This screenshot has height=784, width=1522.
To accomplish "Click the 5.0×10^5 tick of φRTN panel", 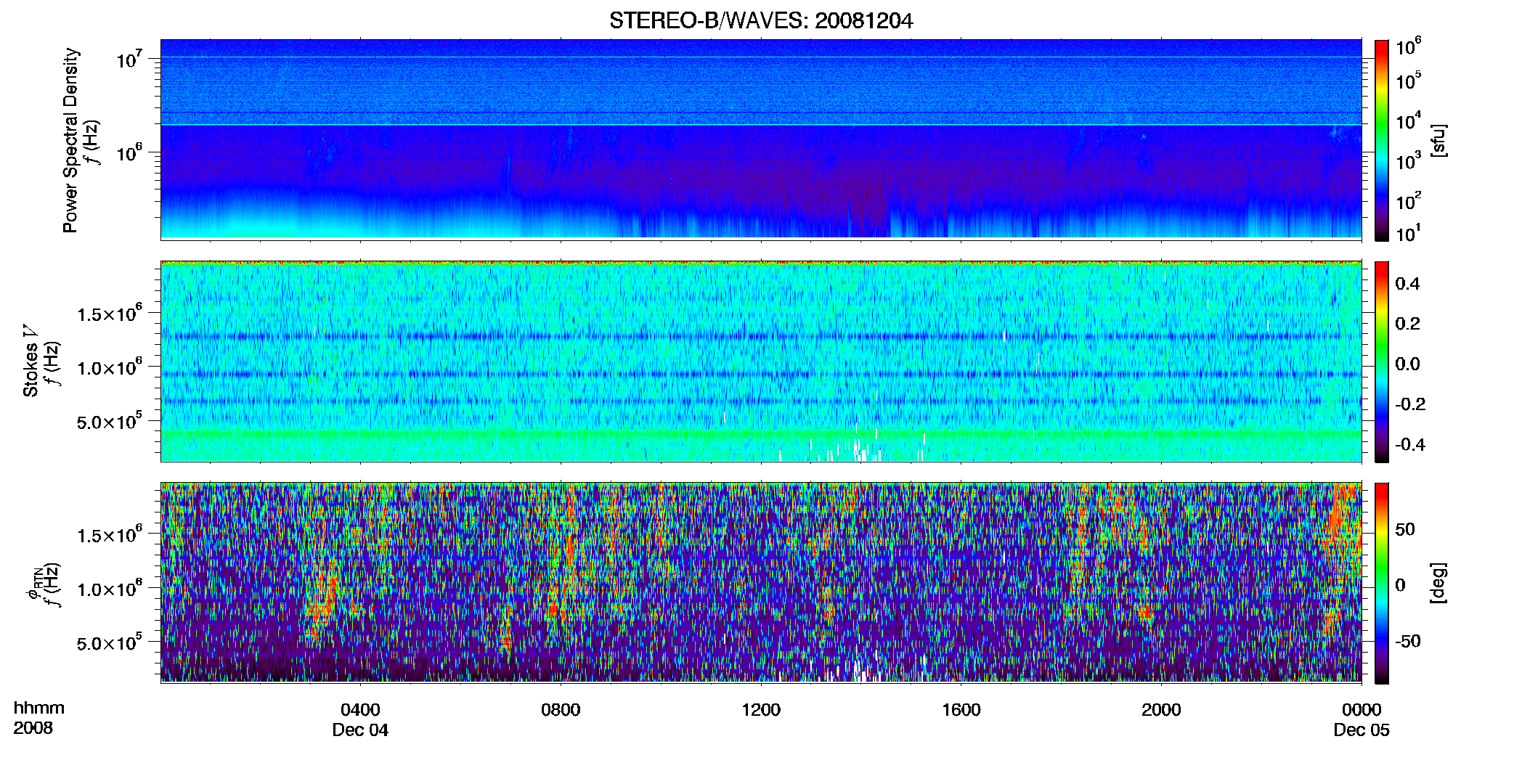I will [110, 642].
